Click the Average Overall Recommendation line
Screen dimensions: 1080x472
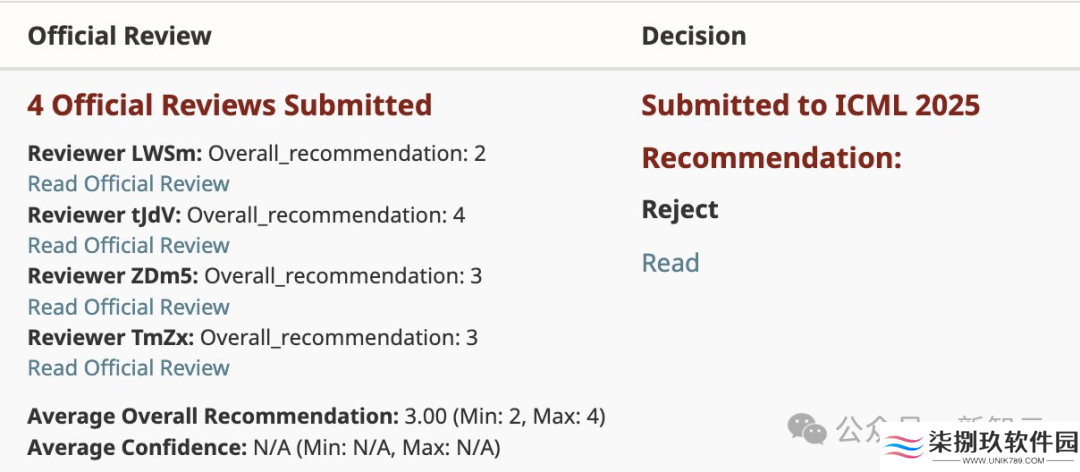[x=316, y=417]
